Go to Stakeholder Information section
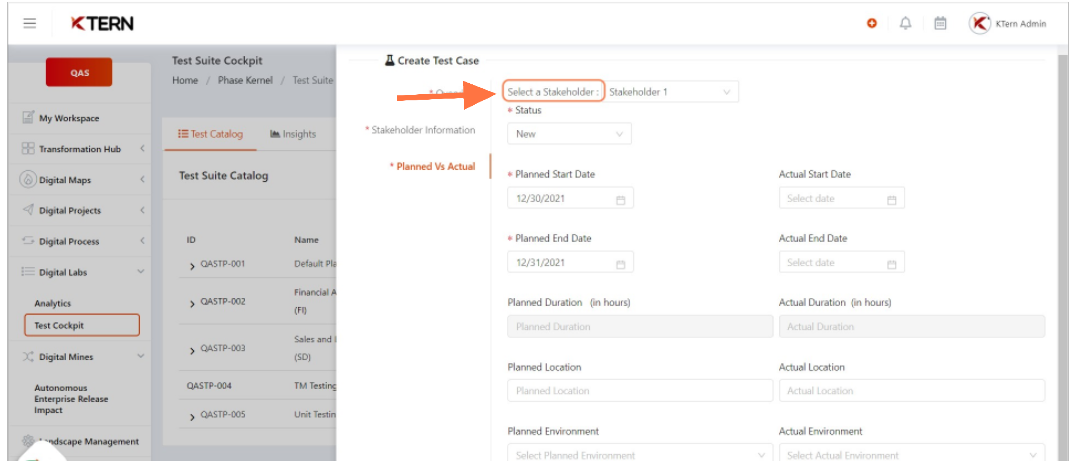The width and height of the screenshot is (1069, 461). [x=421, y=130]
